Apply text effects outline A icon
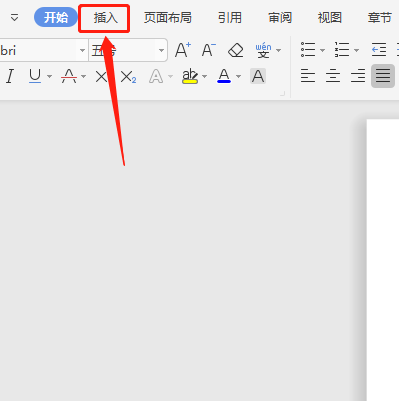 [x=156, y=77]
